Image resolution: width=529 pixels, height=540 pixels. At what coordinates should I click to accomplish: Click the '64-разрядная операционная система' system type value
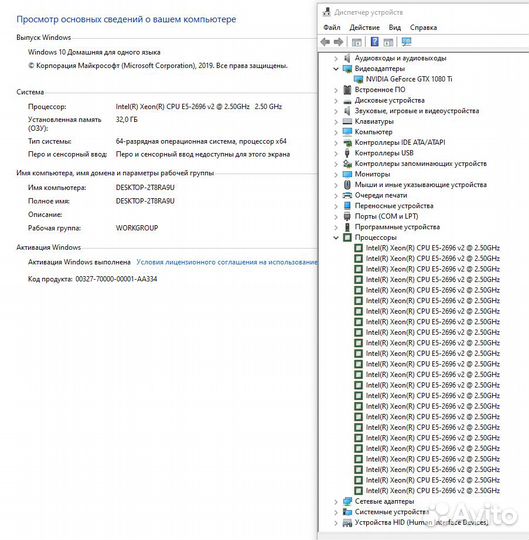pos(201,141)
